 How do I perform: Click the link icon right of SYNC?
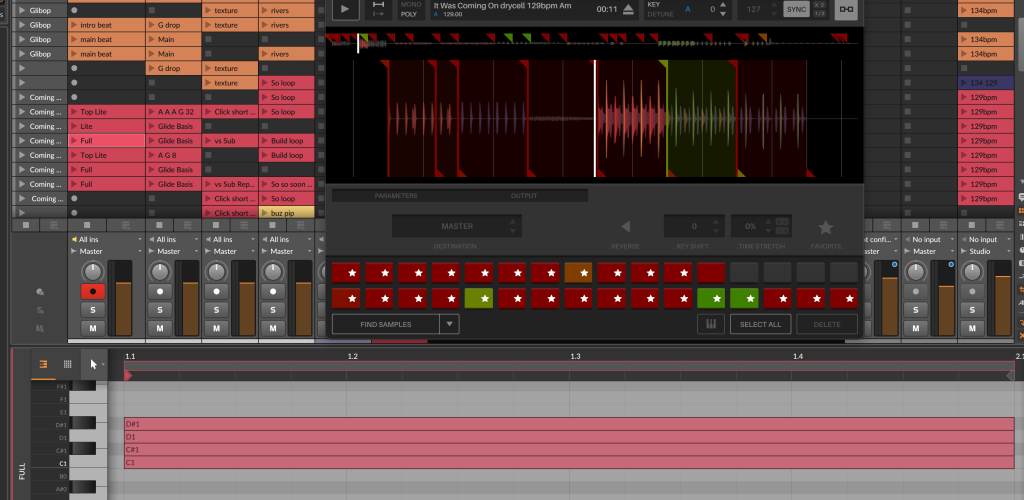(846, 9)
